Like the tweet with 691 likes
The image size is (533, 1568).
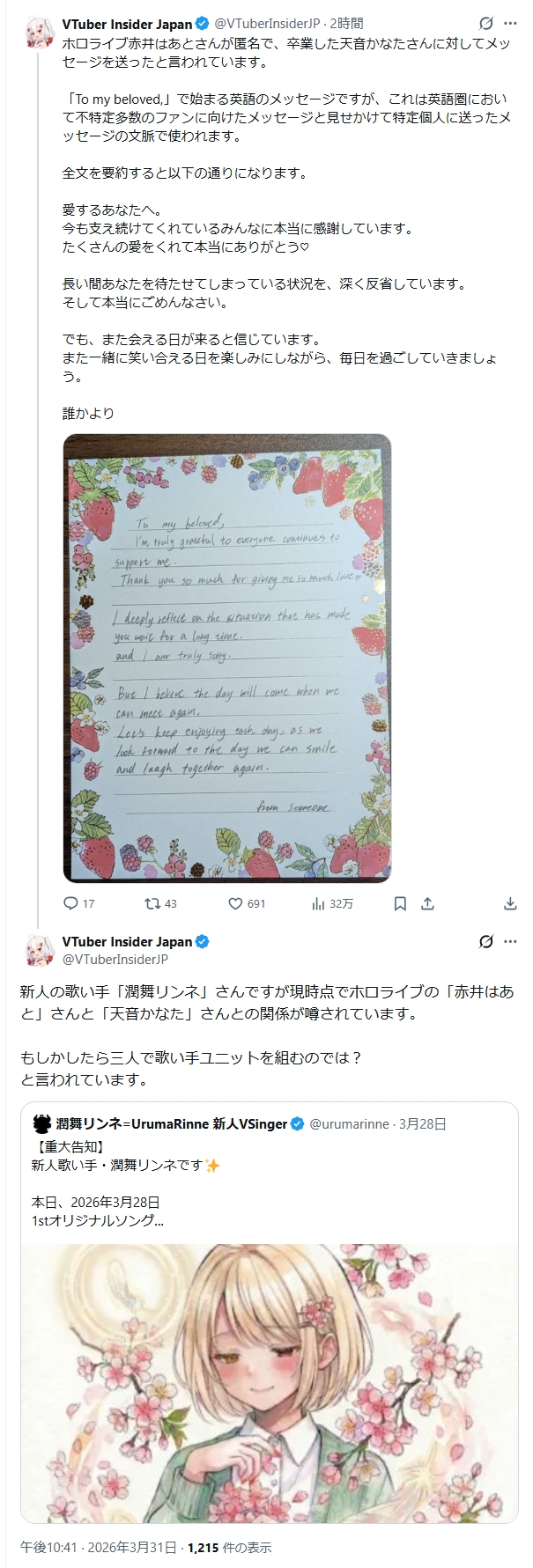point(235,903)
